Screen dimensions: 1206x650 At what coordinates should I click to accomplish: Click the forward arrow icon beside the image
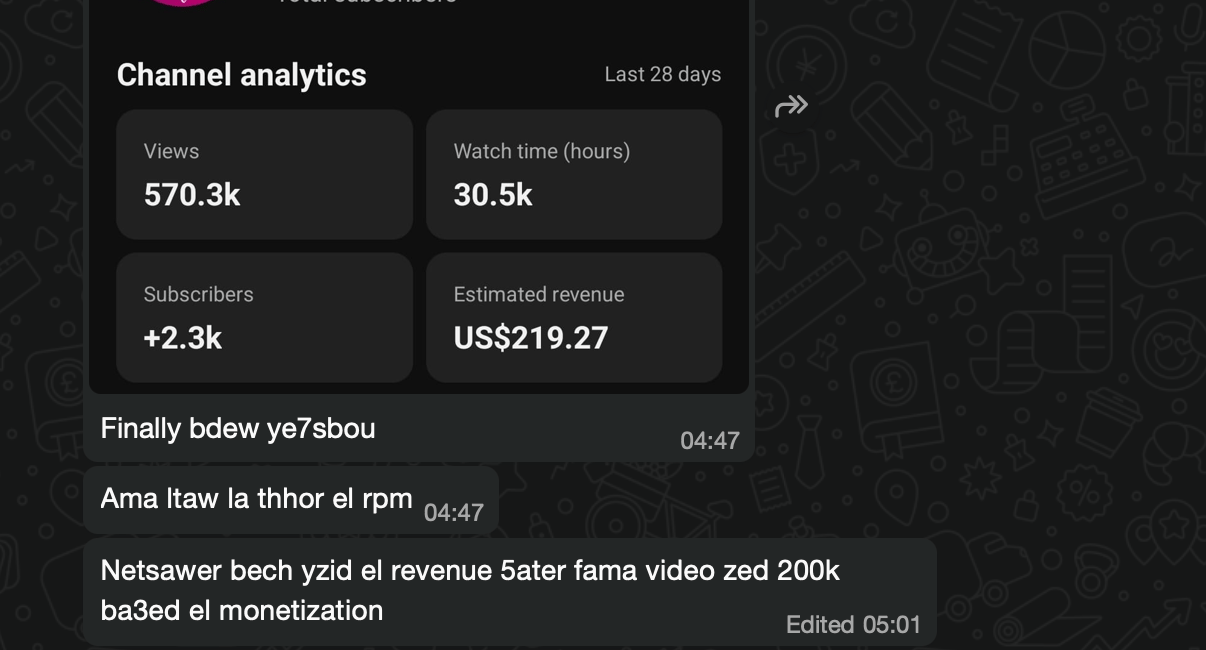point(791,106)
